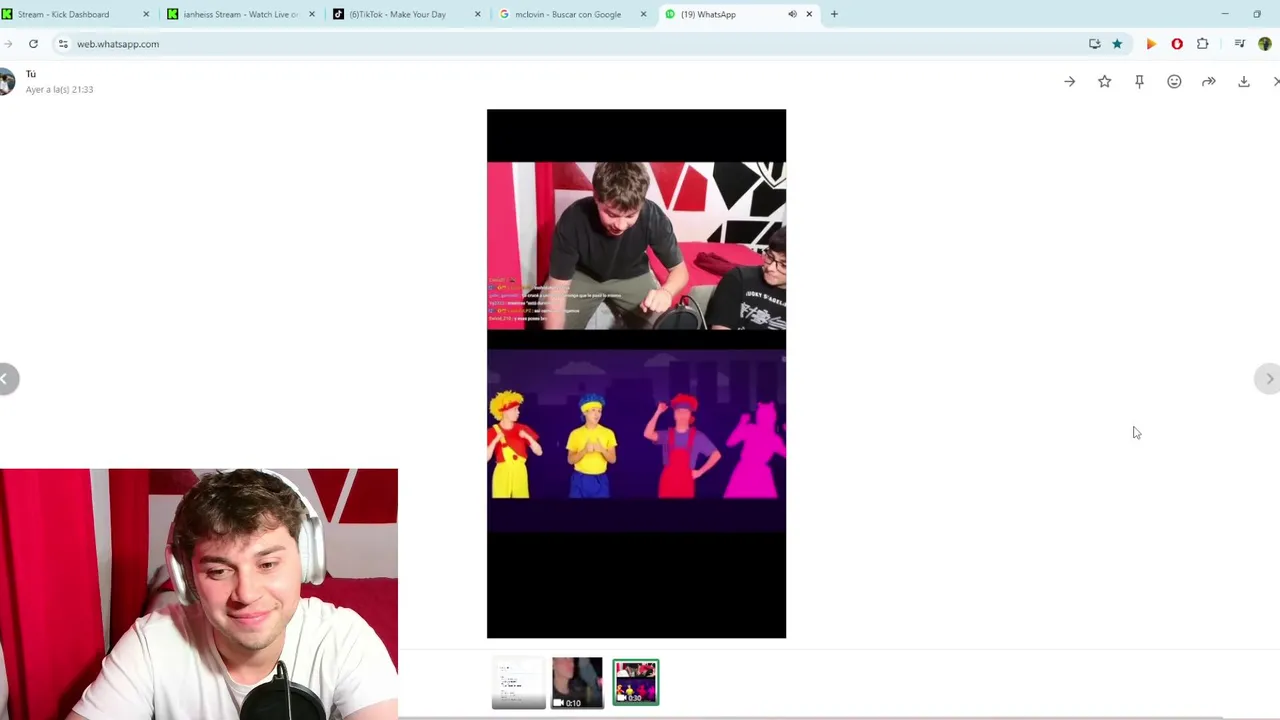Install WhatsApp web app icon
This screenshot has width=1280, height=720.
(1095, 44)
